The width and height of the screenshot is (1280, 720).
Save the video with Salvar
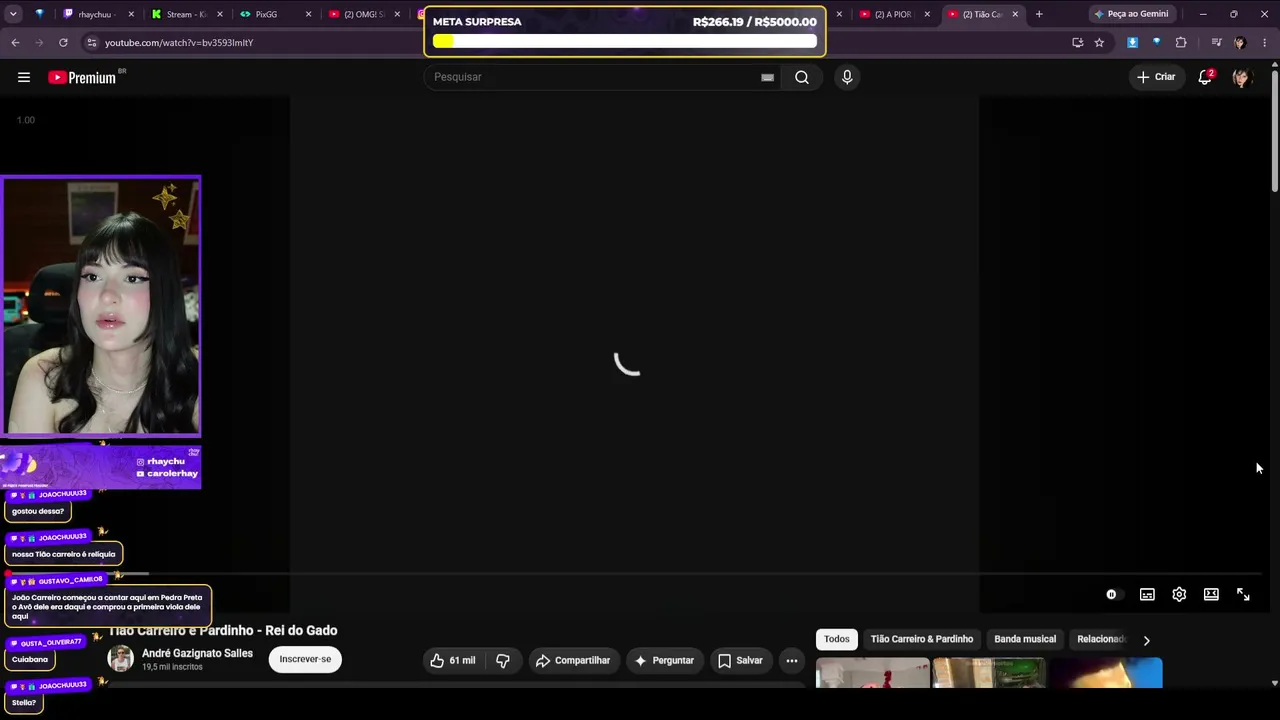click(x=740, y=660)
